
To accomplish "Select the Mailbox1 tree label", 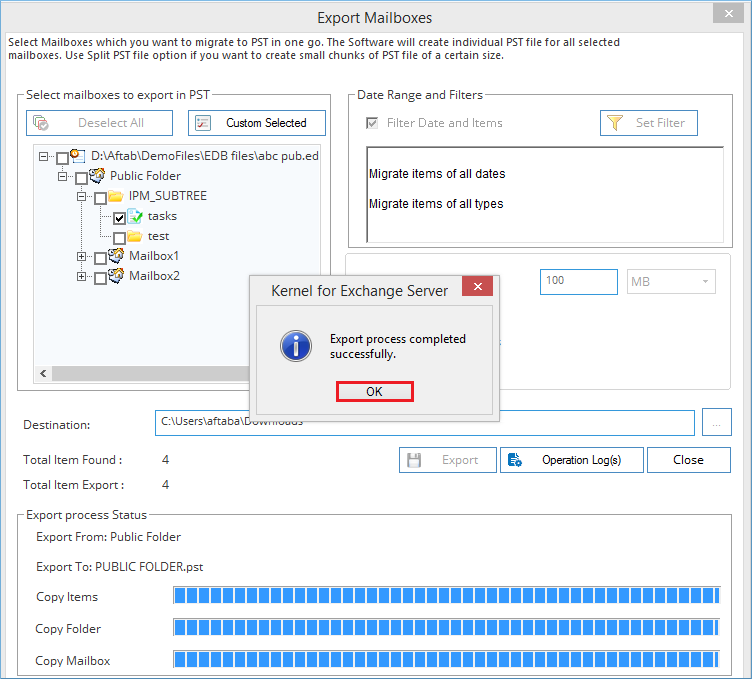I will click(x=154, y=256).
